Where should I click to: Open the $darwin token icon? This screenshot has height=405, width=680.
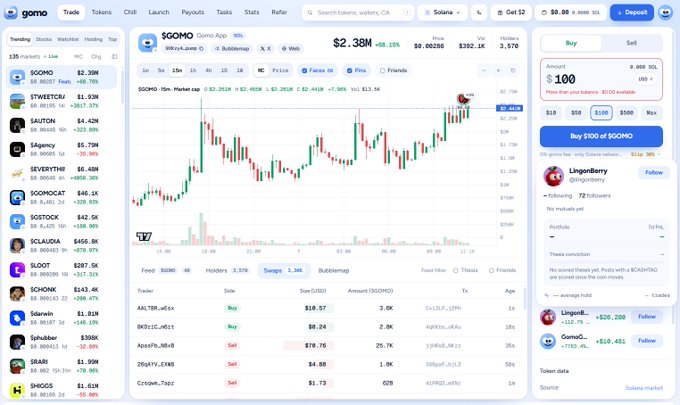click(17, 318)
